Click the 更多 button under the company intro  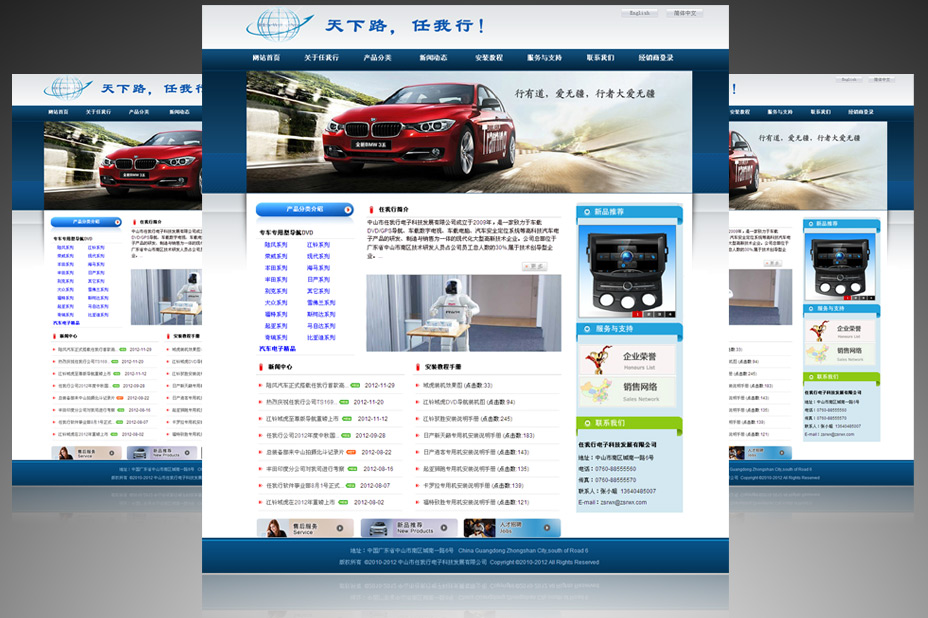(x=535, y=266)
